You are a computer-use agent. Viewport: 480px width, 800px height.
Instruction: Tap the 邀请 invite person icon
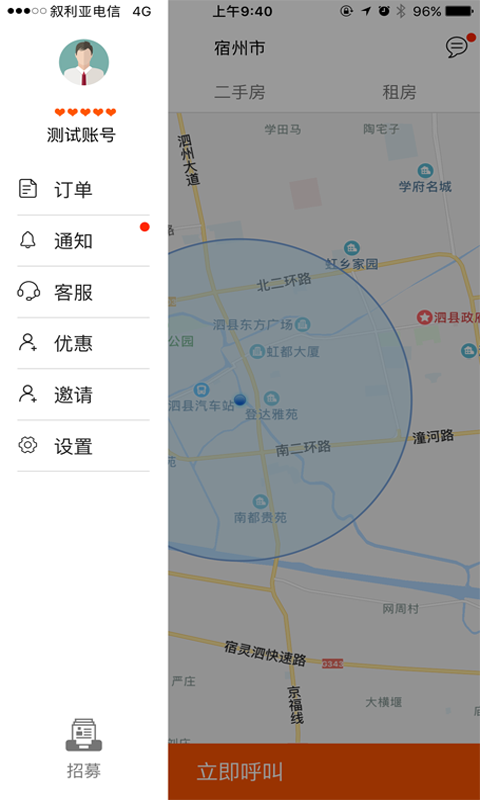pos(28,394)
